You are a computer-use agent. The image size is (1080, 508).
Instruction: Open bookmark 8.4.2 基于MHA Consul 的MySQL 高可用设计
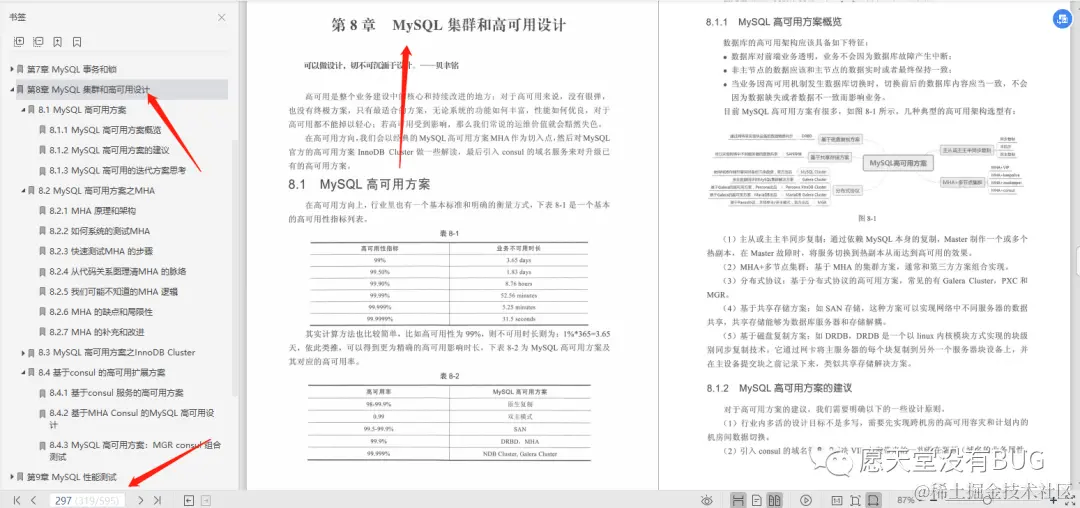click(132, 419)
